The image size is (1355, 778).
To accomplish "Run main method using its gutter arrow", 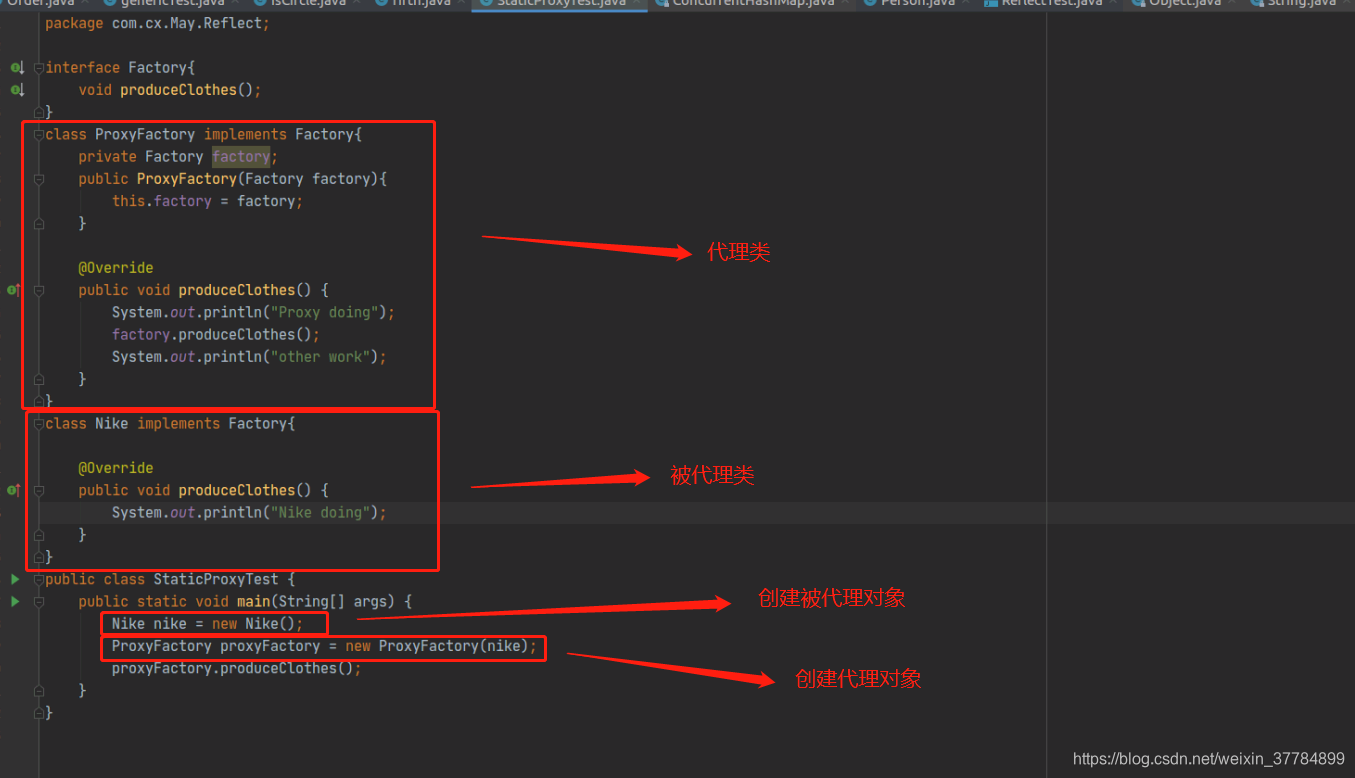I will (x=15, y=601).
